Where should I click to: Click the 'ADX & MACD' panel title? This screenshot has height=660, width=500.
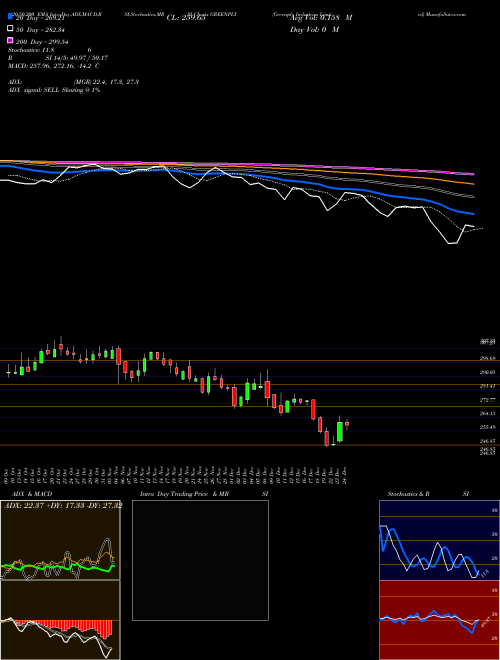click(32, 494)
